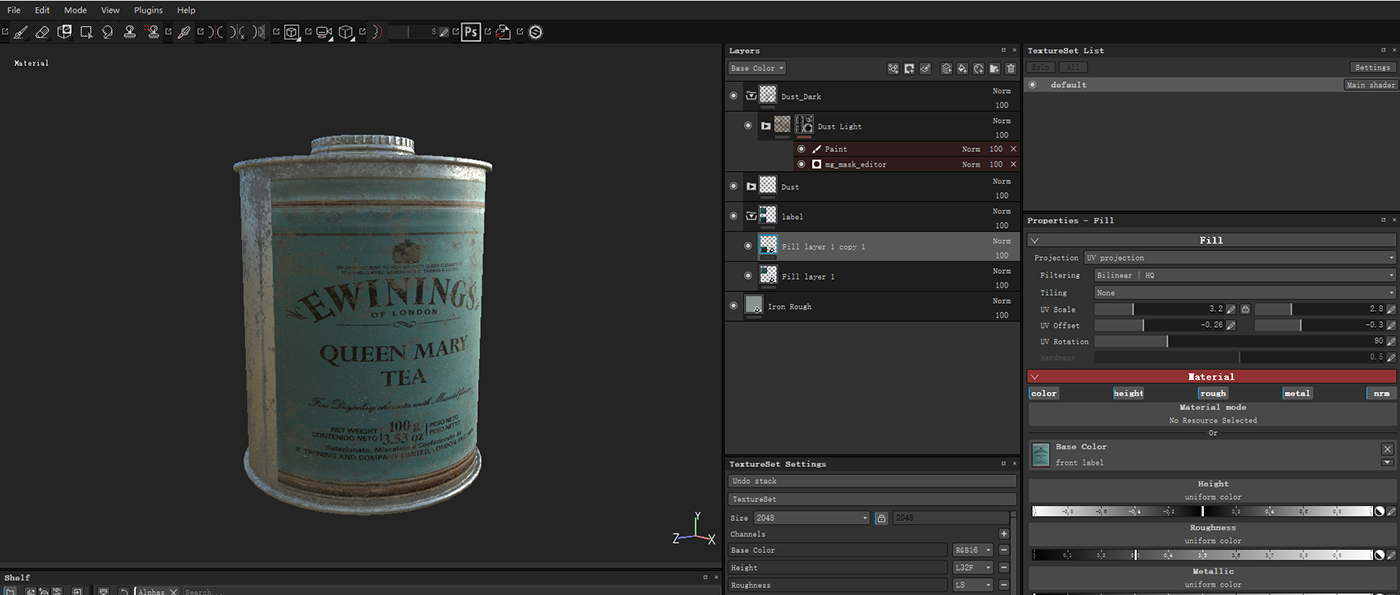Click the add effect icon in Layers
Image resolution: width=1400 pixels, height=595 pixels.
click(x=893, y=68)
